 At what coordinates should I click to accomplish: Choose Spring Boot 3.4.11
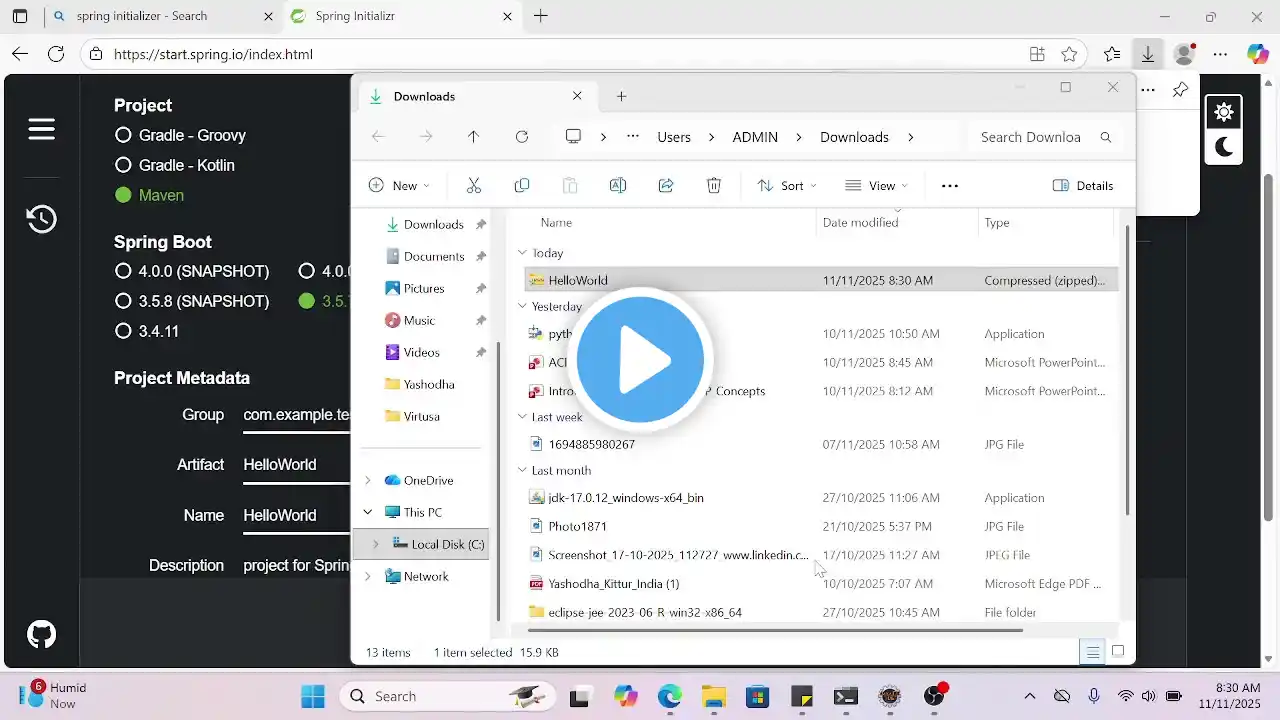tap(147, 331)
